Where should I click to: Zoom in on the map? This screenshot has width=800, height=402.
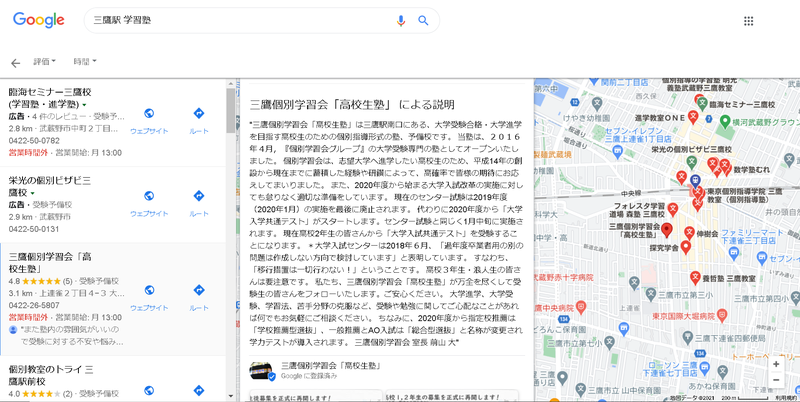pyautogui.click(x=776, y=364)
